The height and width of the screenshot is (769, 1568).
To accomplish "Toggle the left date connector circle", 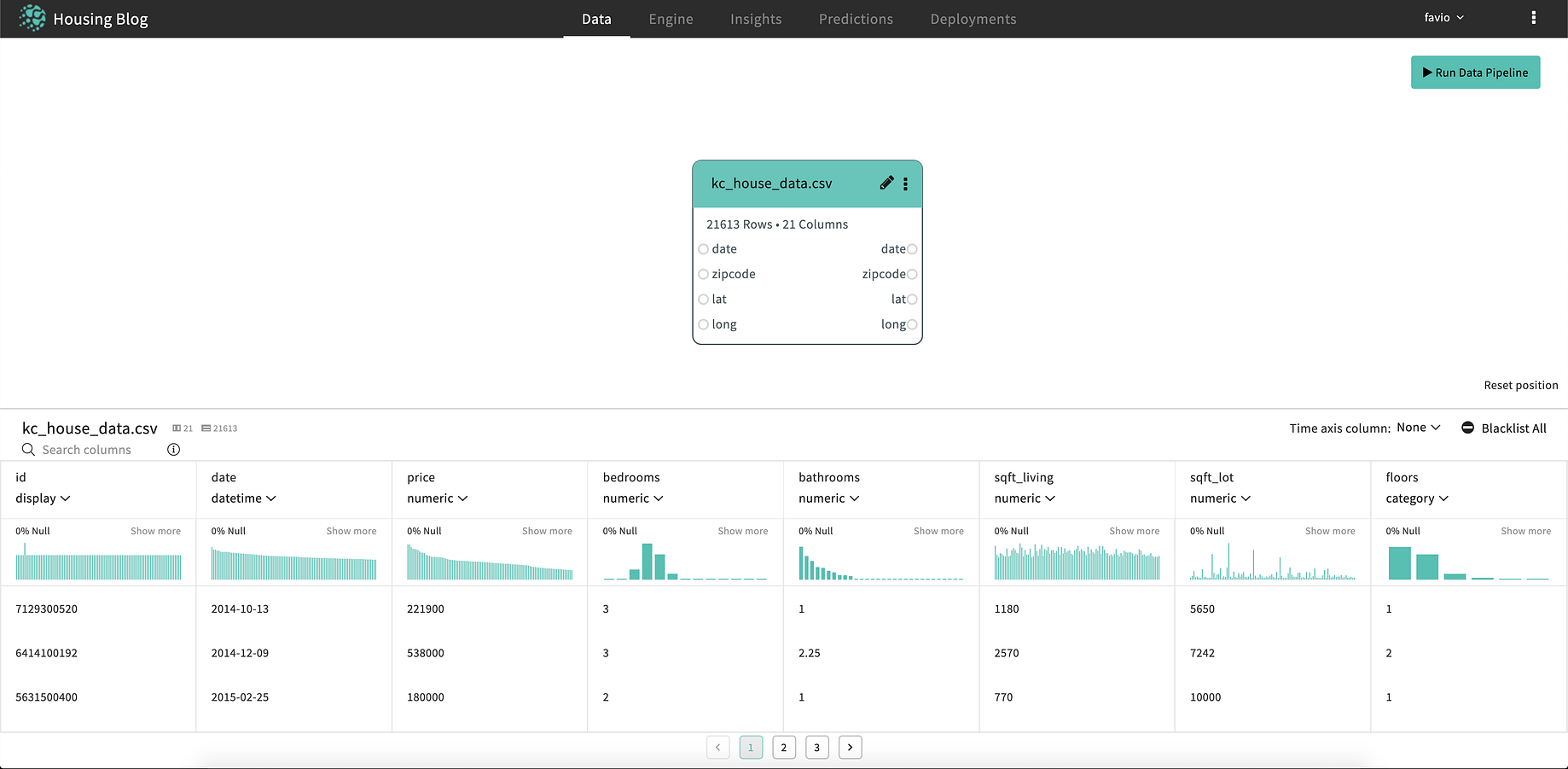I will 703,249.
